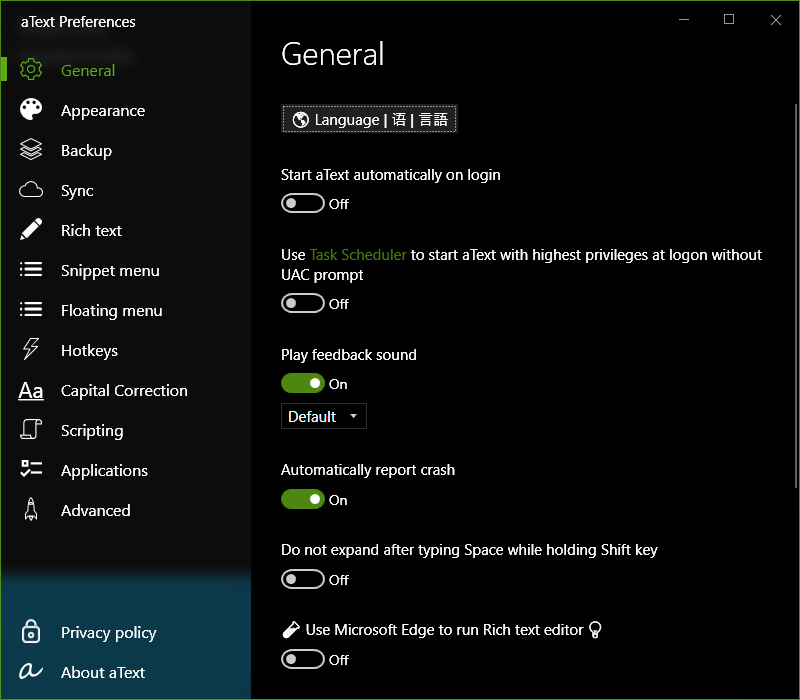Click the Backup layers icon
800x700 pixels.
pyautogui.click(x=31, y=149)
